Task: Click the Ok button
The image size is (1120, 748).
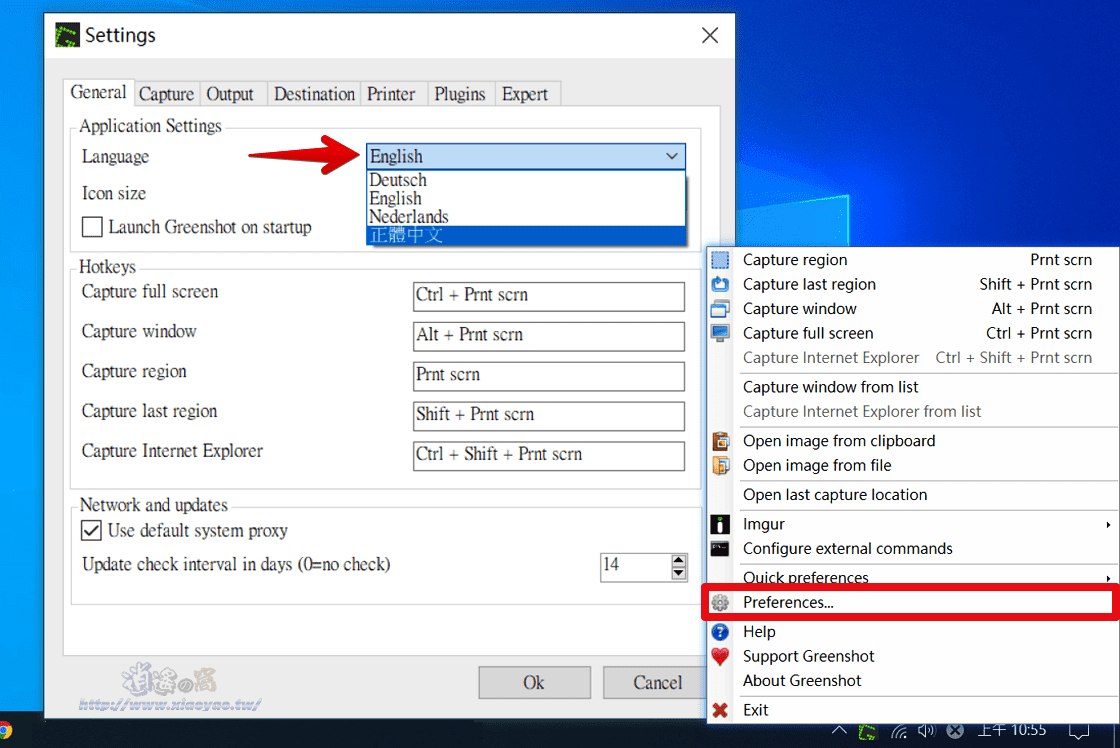Action: tap(534, 682)
